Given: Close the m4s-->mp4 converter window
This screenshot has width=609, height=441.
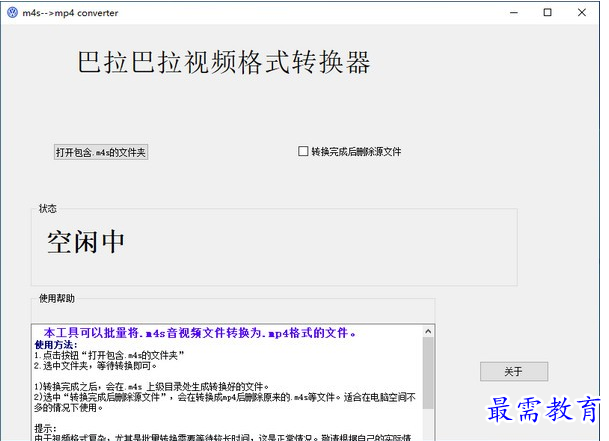Looking at the screenshot, I should pyautogui.click(x=582, y=13).
